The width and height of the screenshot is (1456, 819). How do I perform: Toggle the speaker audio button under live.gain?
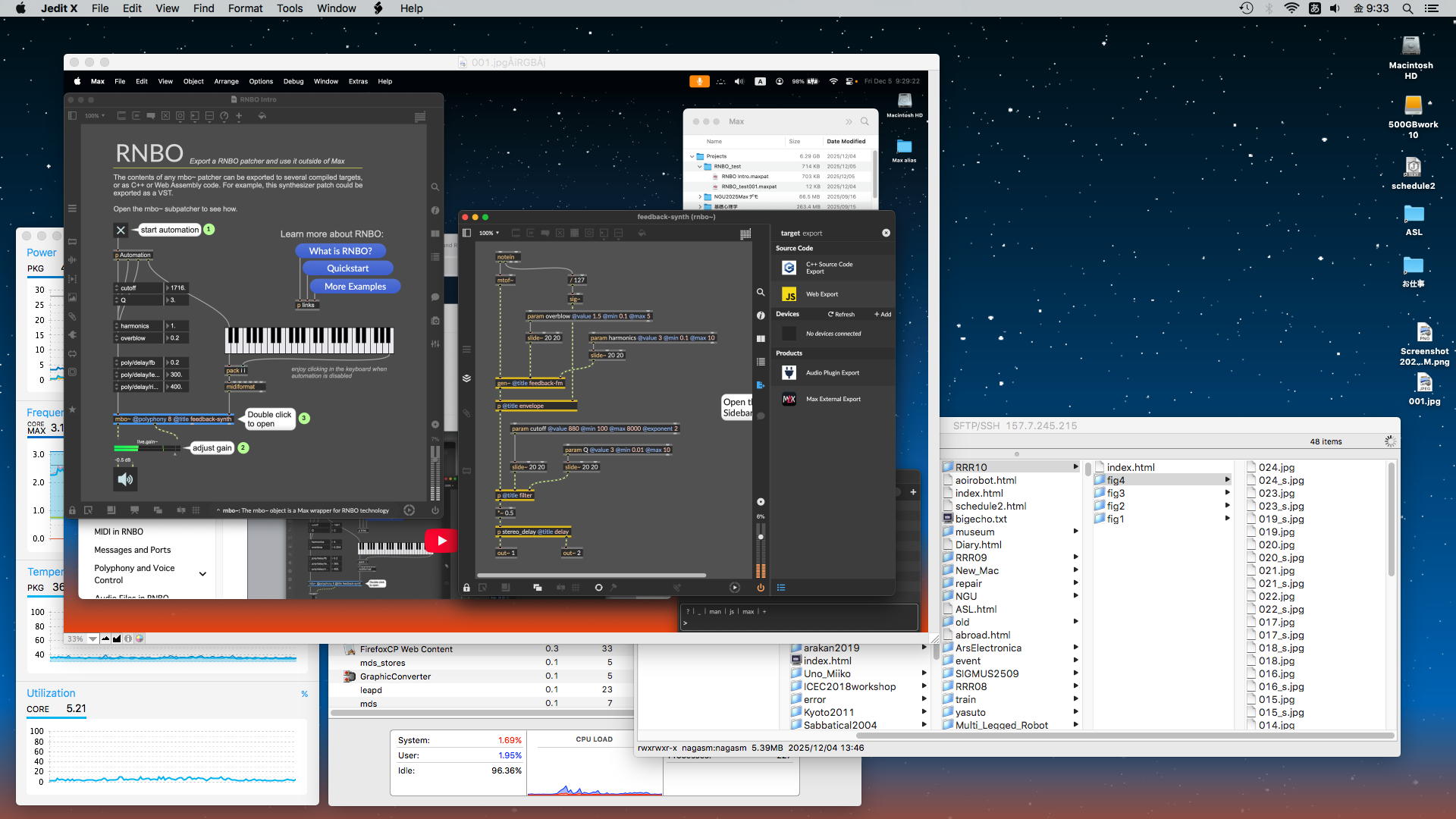(x=125, y=479)
